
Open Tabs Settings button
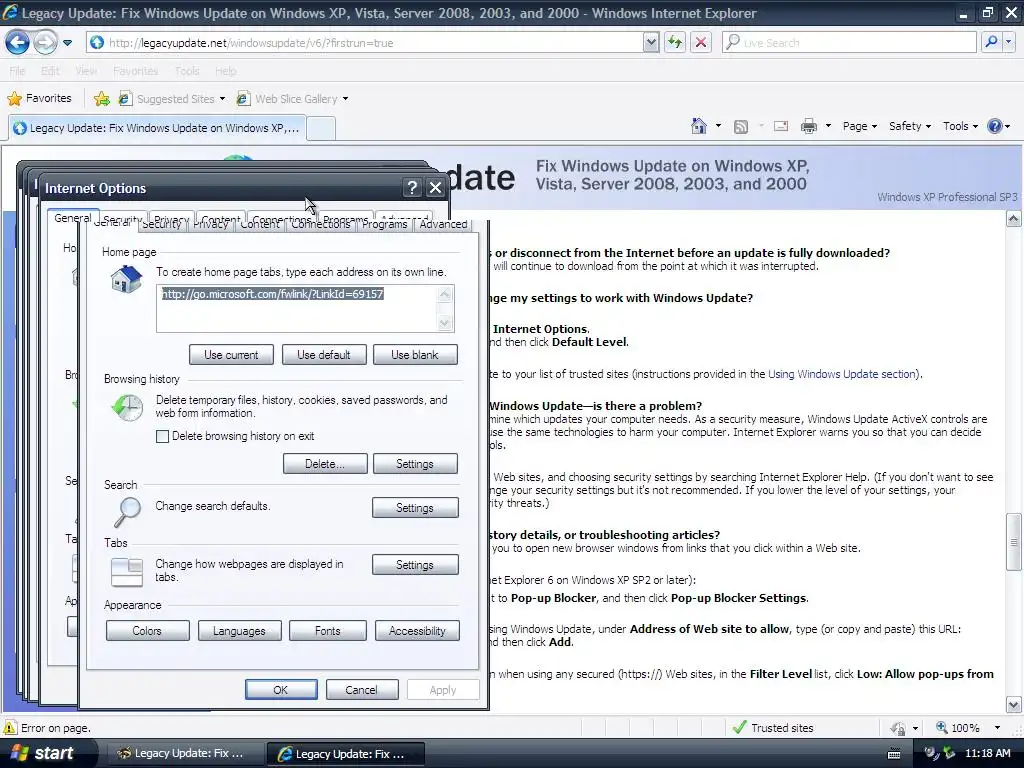tap(415, 565)
